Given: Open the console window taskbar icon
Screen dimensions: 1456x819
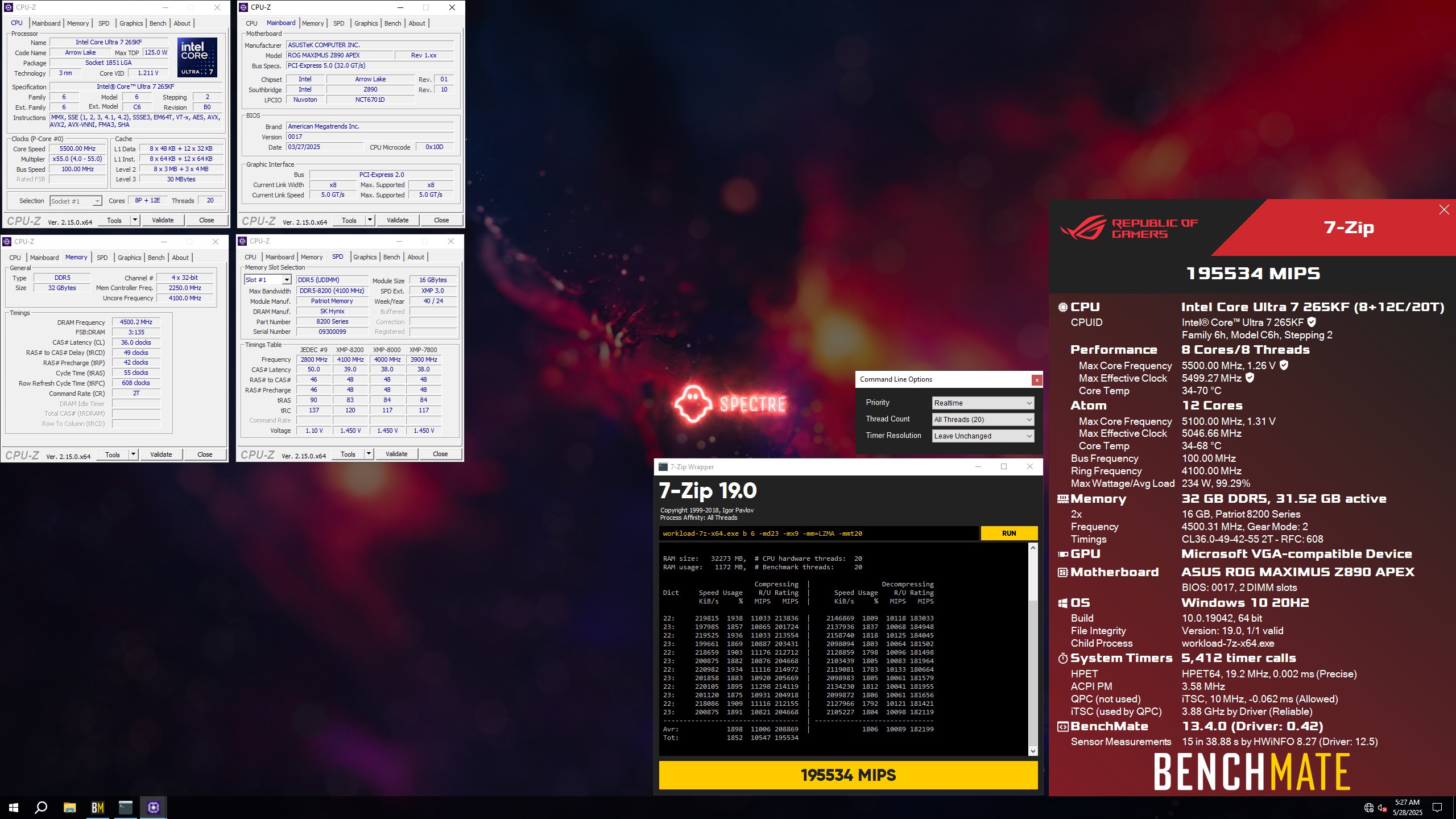Looking at the screenshot, I should [x=126, y=807].
